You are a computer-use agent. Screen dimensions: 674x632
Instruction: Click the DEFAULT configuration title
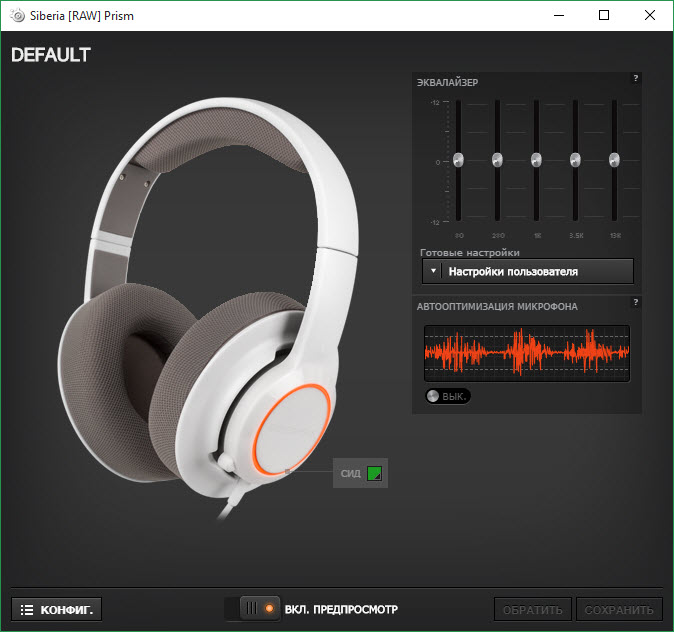pos(51,55)
